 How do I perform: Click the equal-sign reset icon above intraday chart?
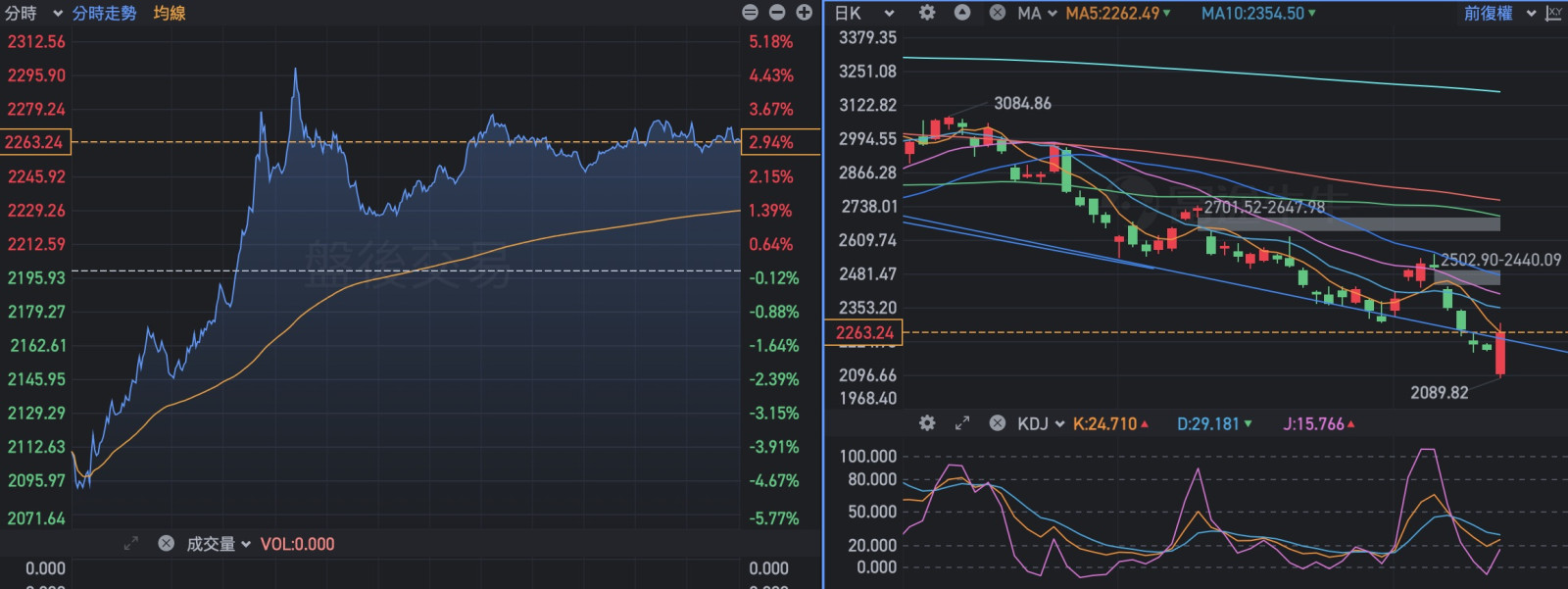tap(750, 13)
